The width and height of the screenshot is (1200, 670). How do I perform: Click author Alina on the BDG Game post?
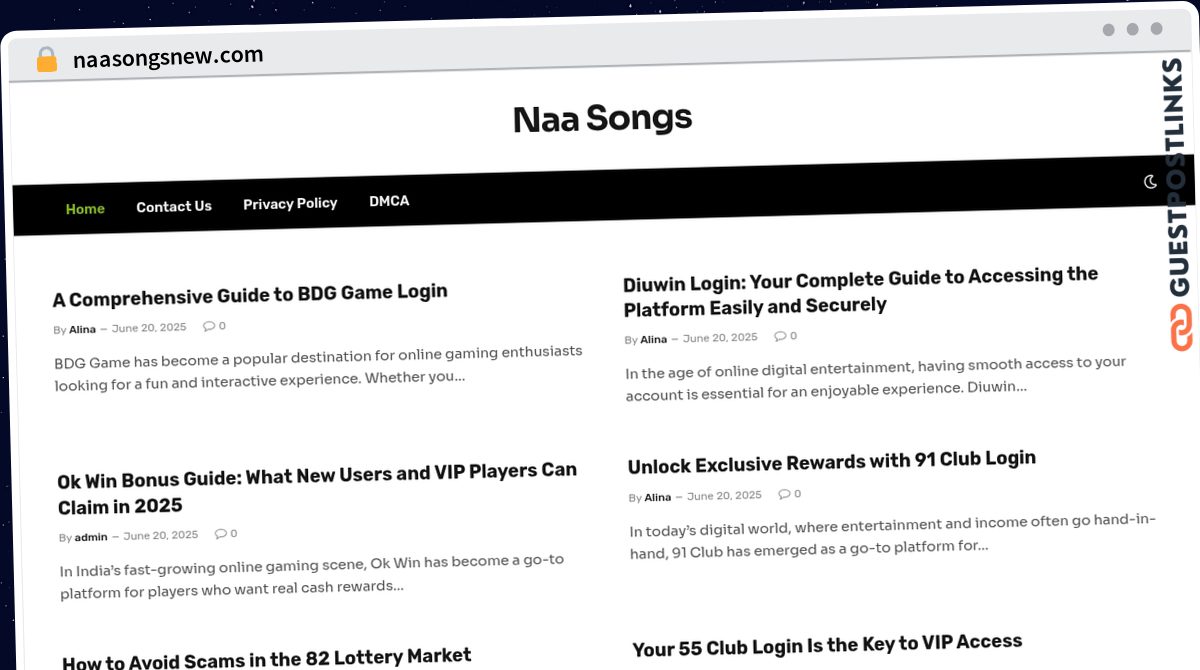[82, 329]
